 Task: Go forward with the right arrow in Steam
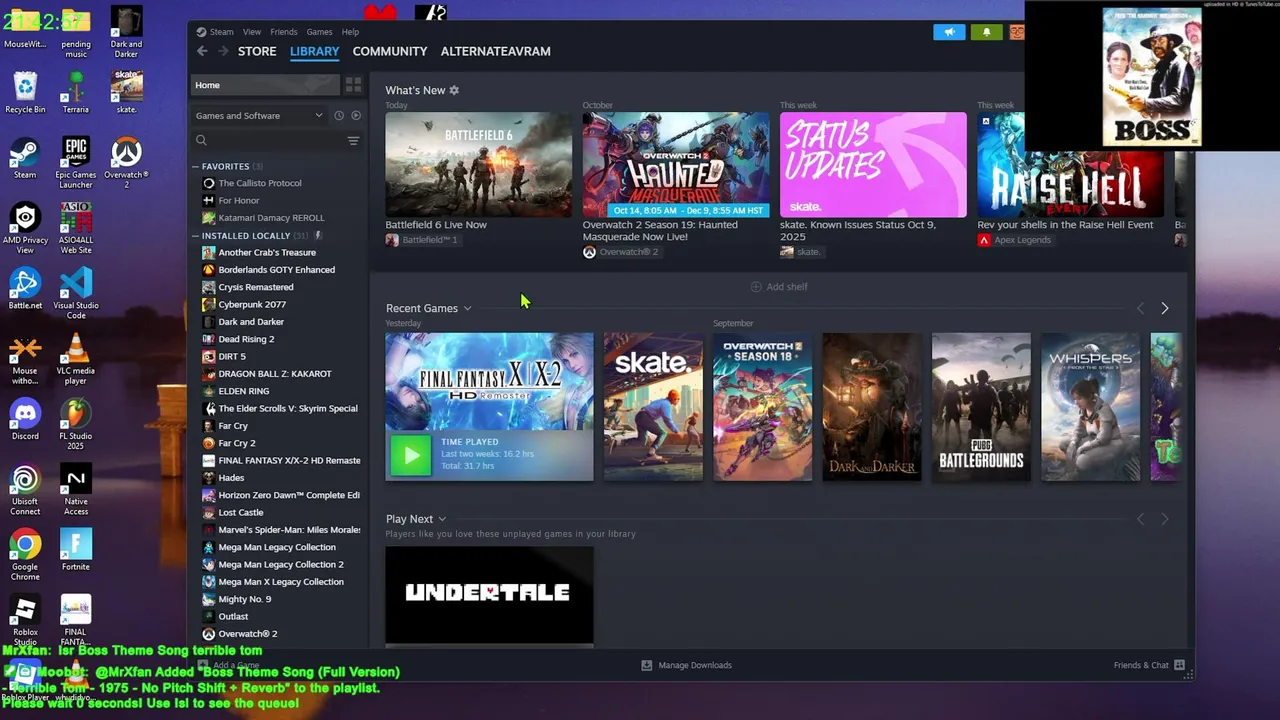pos(223,51)
